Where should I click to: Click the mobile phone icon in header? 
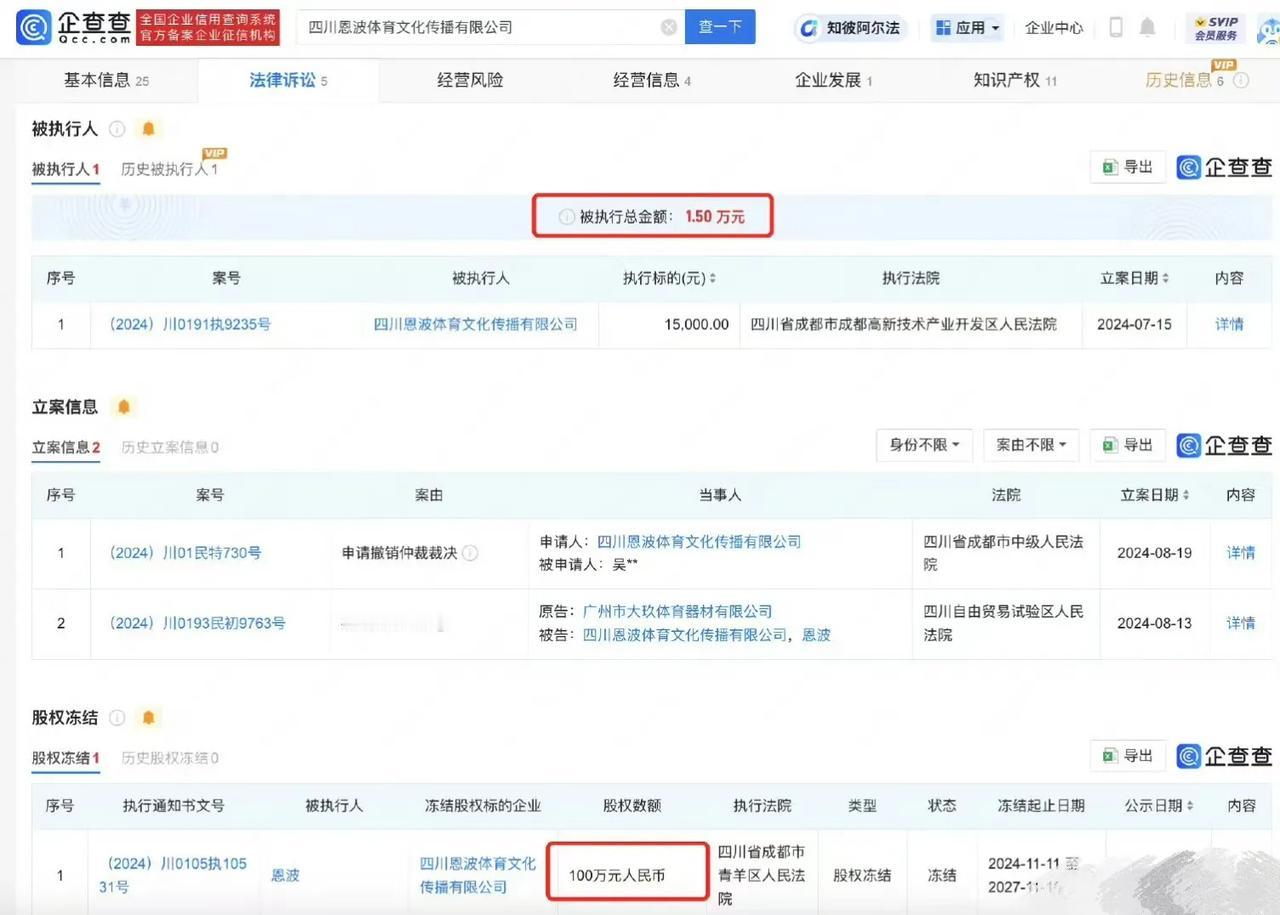[x=1116, y=27]
